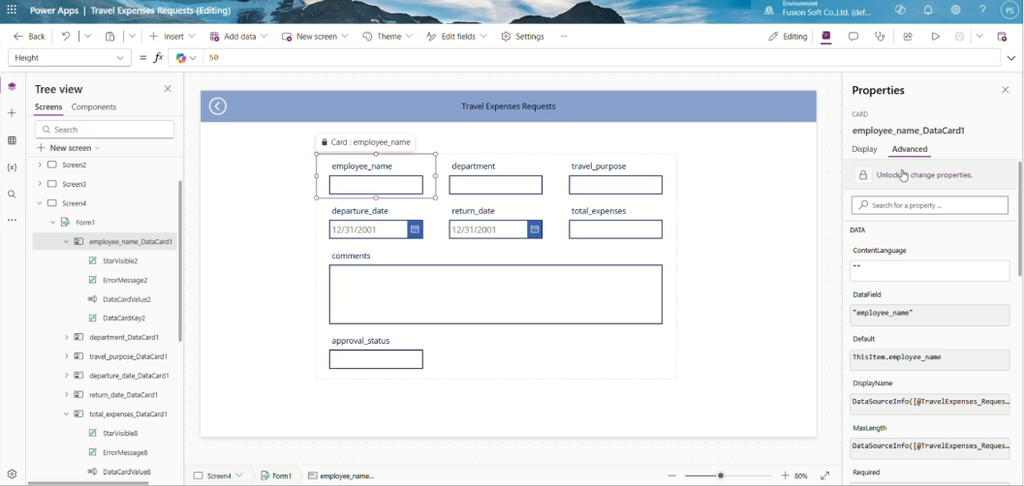Viewport: 1024px width, 486px height.
Task: Click the paste clipboard icon
Action: [x=110, y=37]
